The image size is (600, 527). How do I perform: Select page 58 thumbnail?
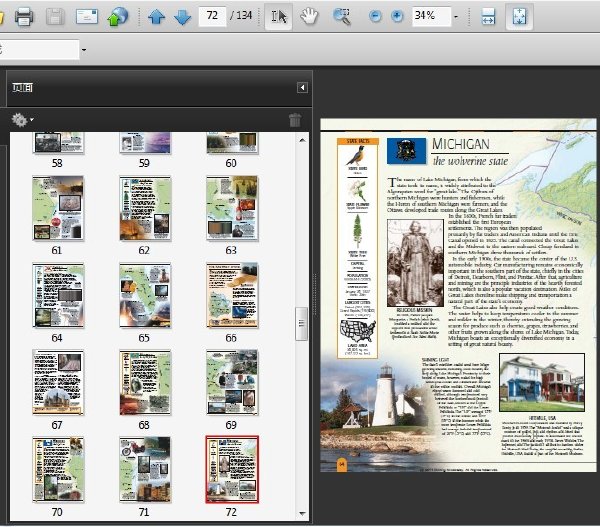(x=58, y=143)
